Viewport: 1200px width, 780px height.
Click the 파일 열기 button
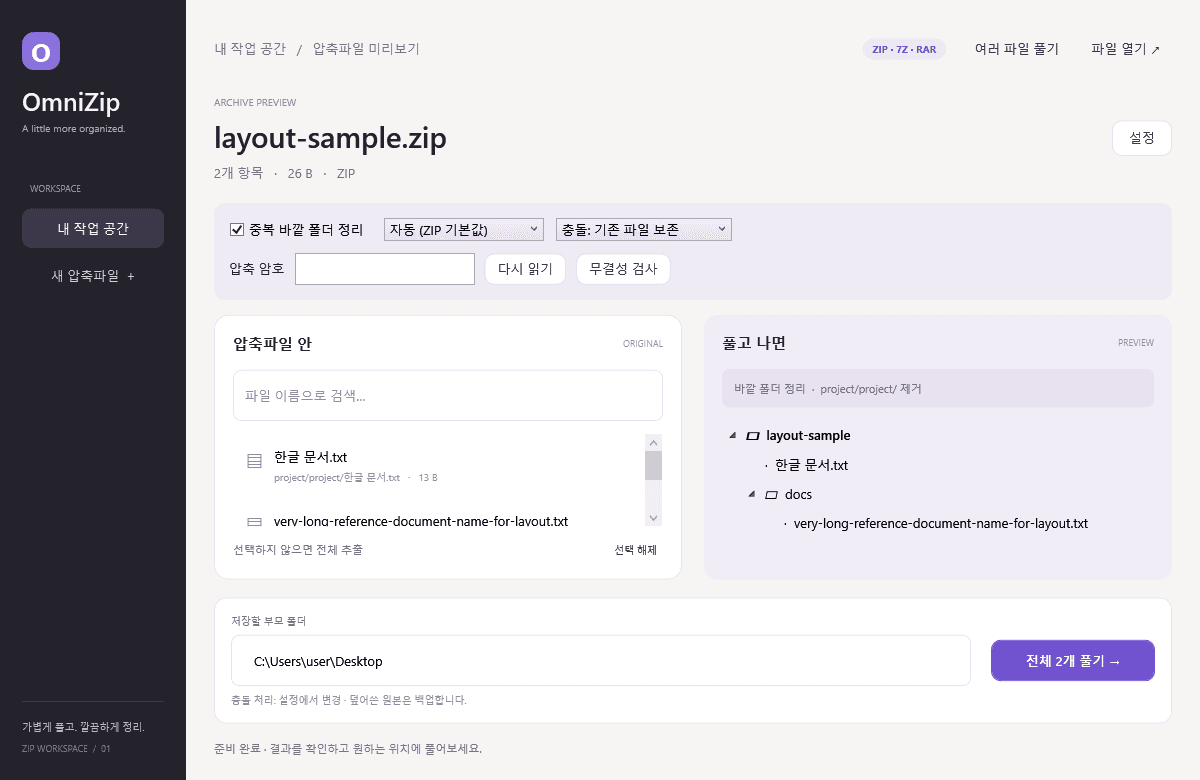click(x=1126, y=49)
